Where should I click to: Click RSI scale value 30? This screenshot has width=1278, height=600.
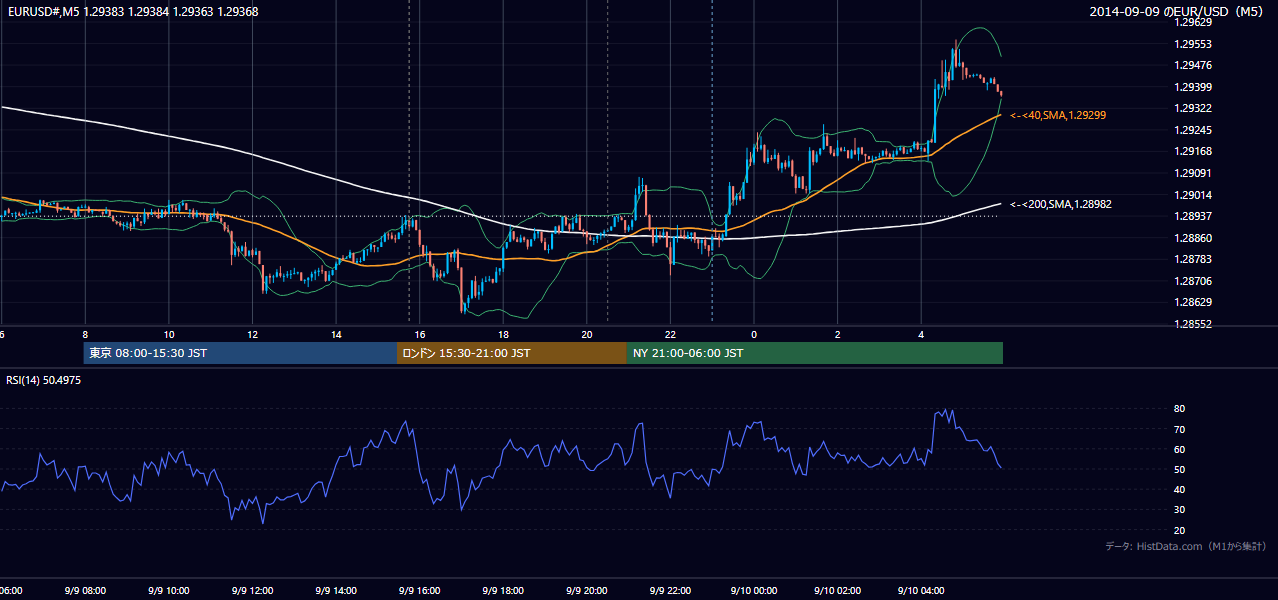coord(1179,509)
